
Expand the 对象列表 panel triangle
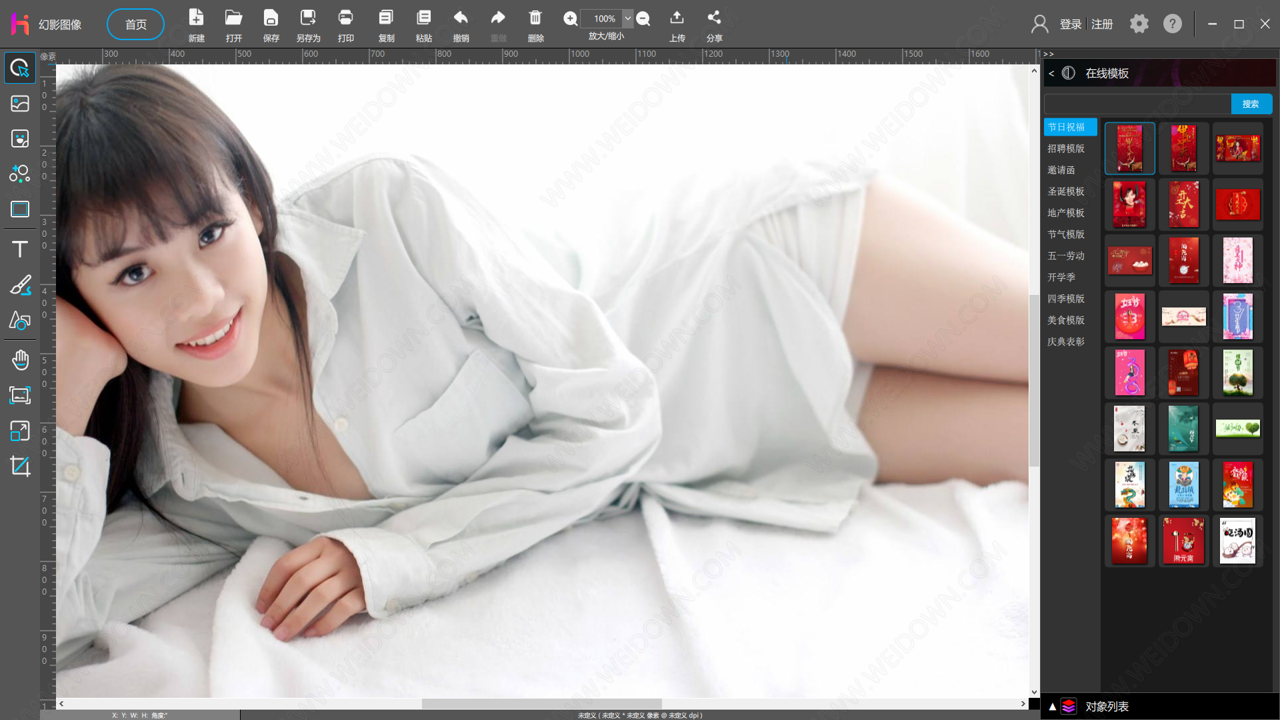[1052, 707]
